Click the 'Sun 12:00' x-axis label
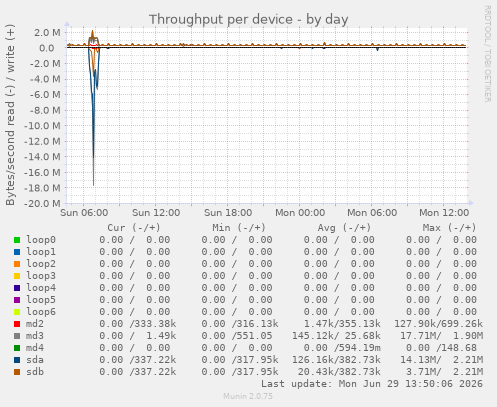Viewport: 497px width, 407px height. click(156, 213)
